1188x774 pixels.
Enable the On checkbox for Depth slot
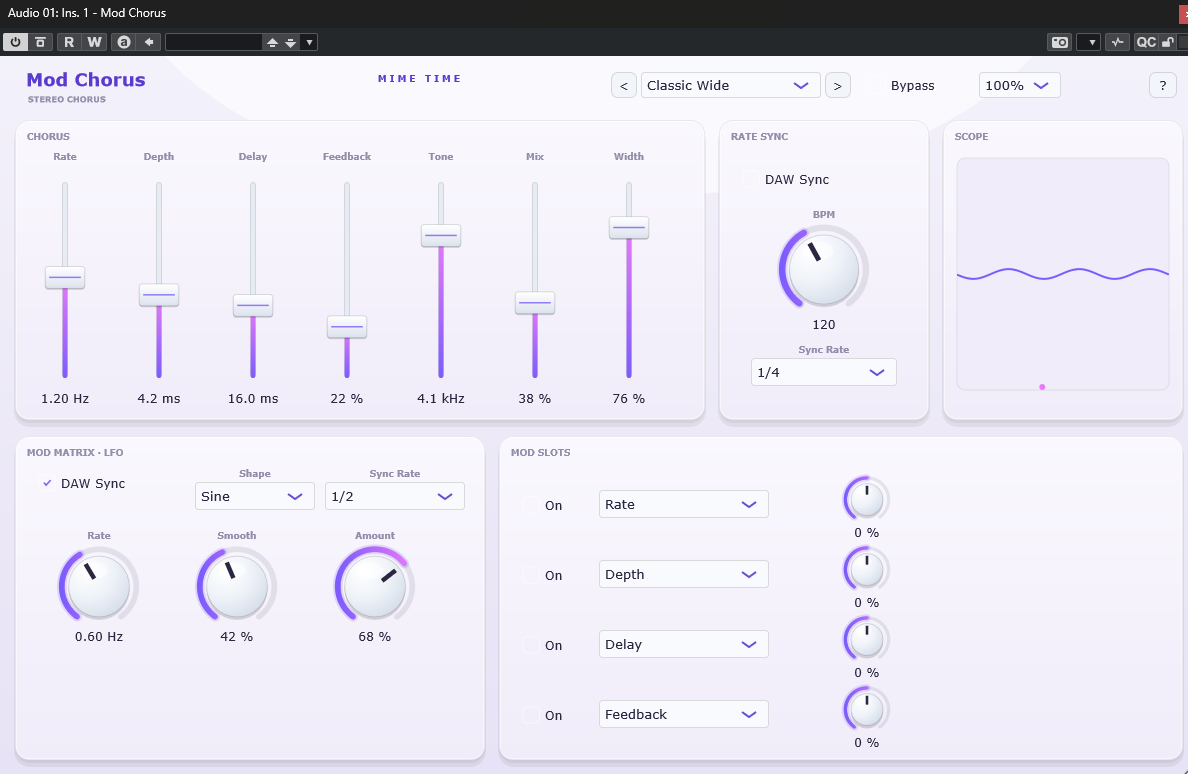(531, 575)
